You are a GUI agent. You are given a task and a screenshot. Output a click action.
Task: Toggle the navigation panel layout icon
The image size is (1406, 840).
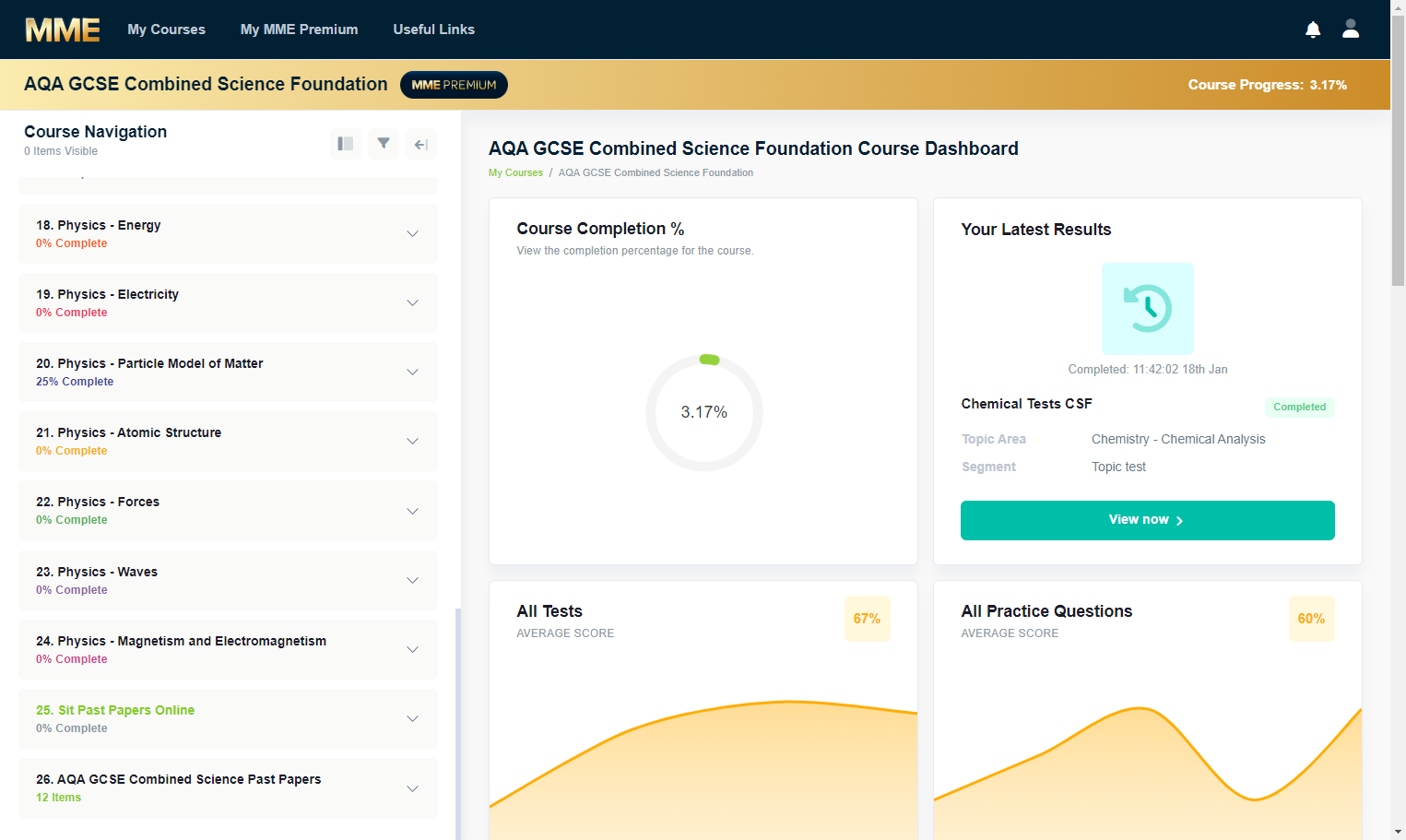point(346,144)
